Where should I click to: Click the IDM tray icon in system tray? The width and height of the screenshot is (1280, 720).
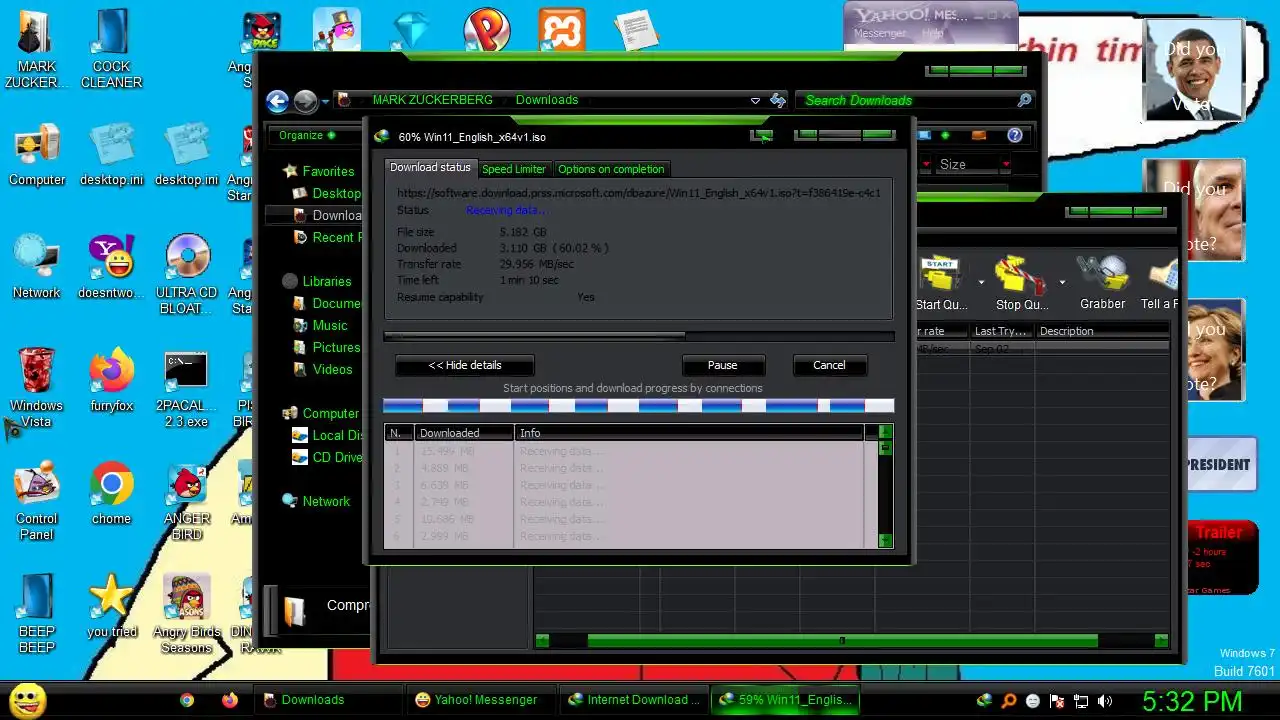[x=984, y=701]
